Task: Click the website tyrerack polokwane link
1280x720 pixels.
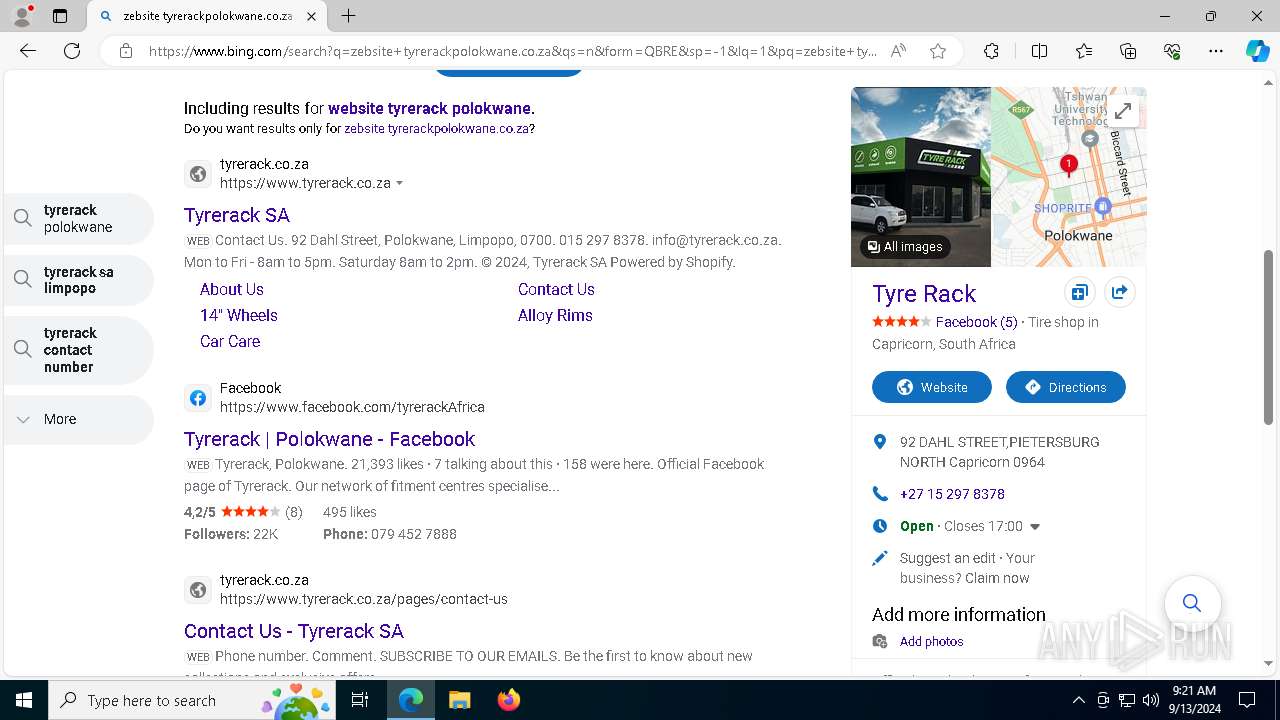Action: coord(429,108)
